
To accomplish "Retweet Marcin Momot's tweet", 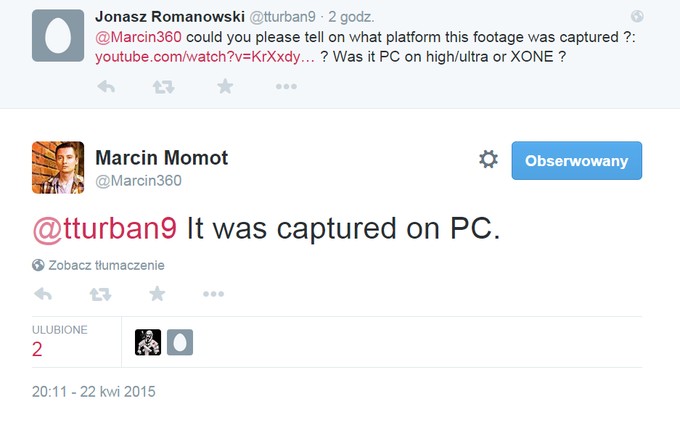I will point(100,294).
